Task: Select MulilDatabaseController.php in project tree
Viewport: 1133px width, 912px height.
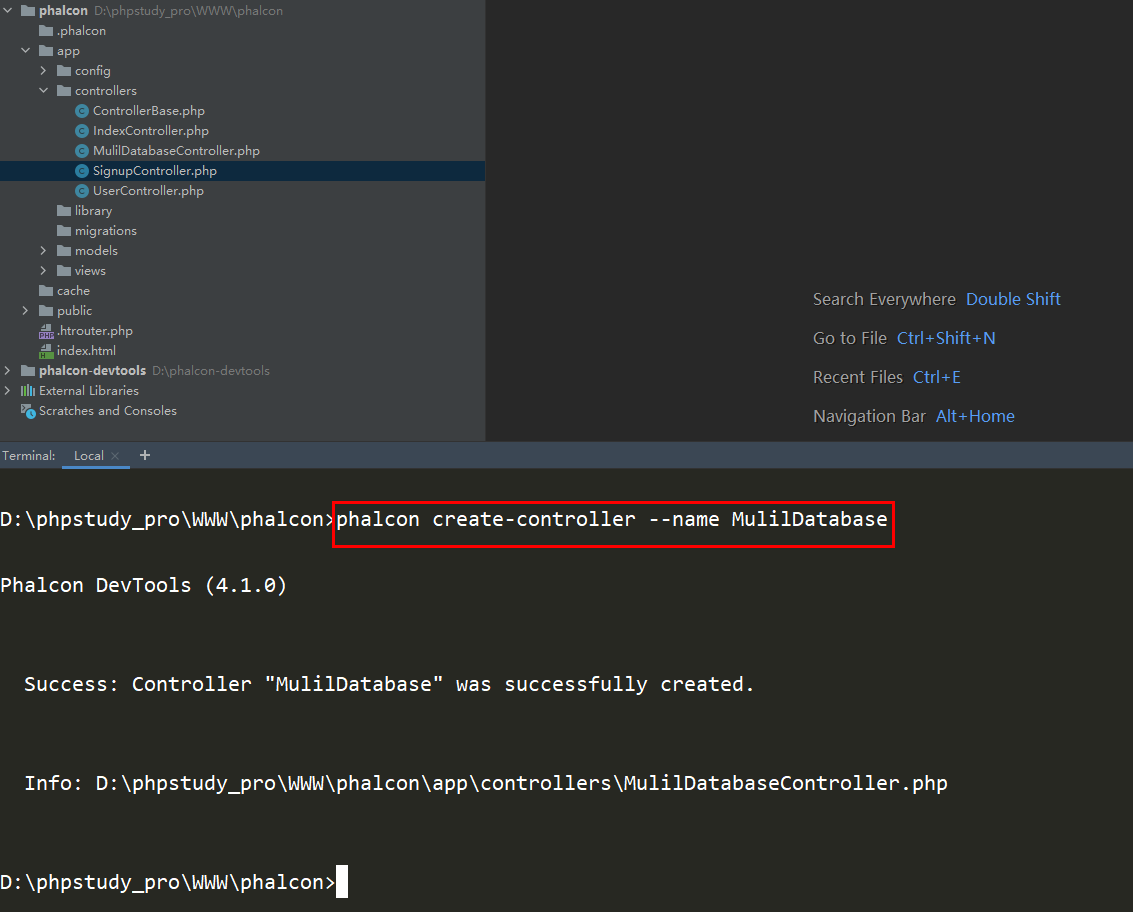Action: coord(176,151)
